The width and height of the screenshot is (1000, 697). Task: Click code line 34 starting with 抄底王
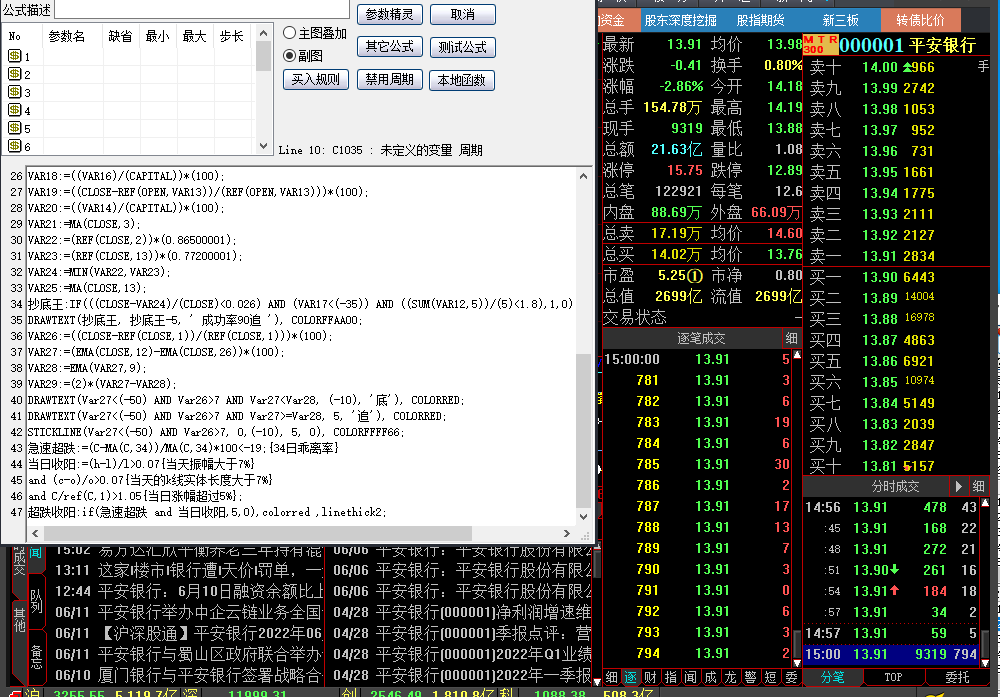[300, 304]
